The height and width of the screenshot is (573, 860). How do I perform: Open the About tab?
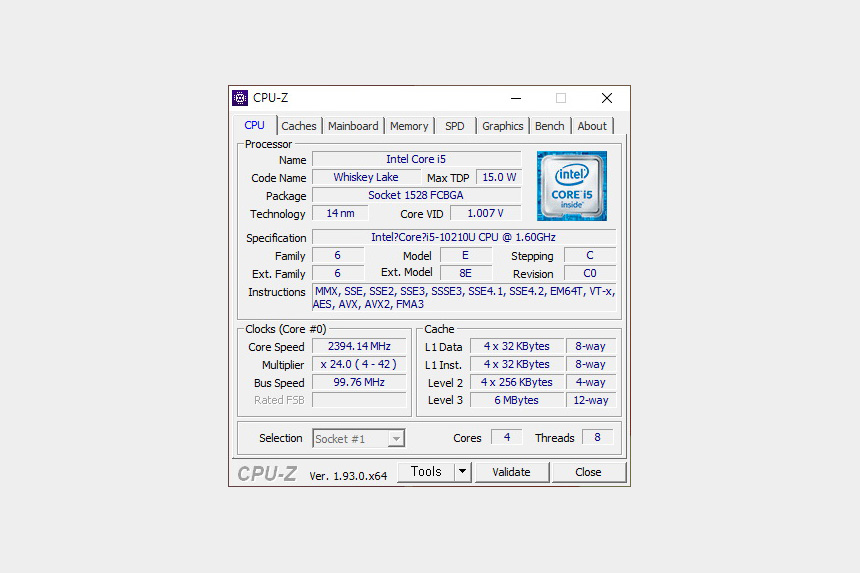592,126
